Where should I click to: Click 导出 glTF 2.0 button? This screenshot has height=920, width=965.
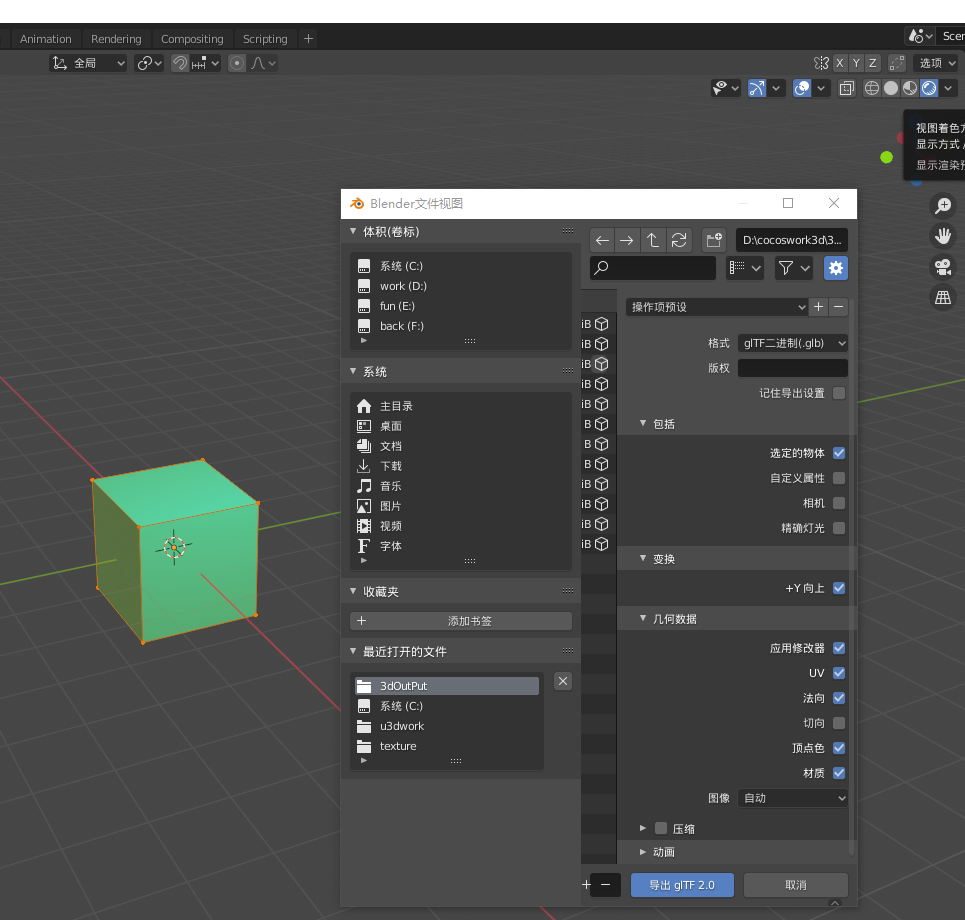click(x=682, y=885)
